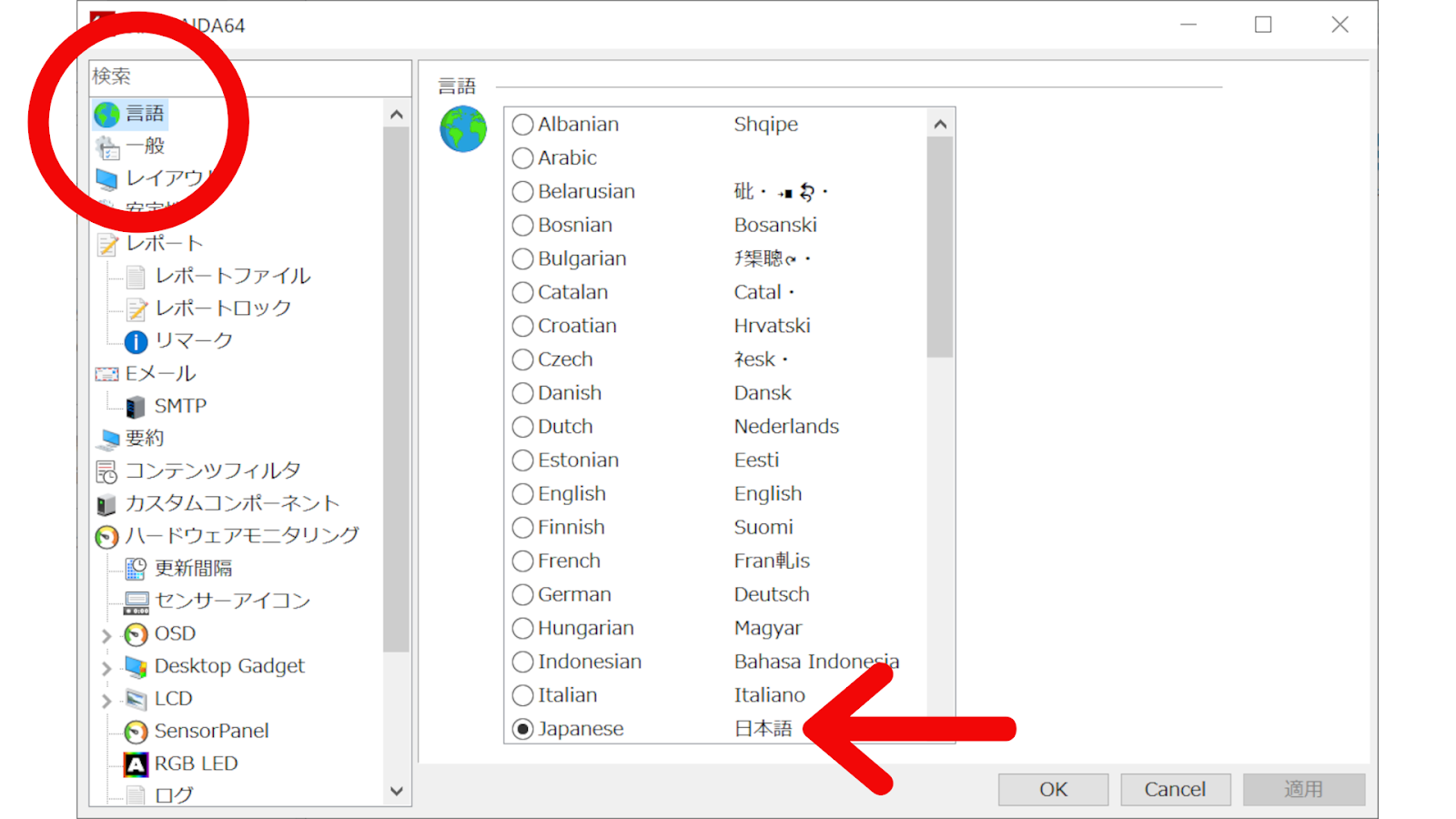Click the レポートロック pencil icon
The width and height of the screenshot is (1456, 819).
click(x=136, y=309)
